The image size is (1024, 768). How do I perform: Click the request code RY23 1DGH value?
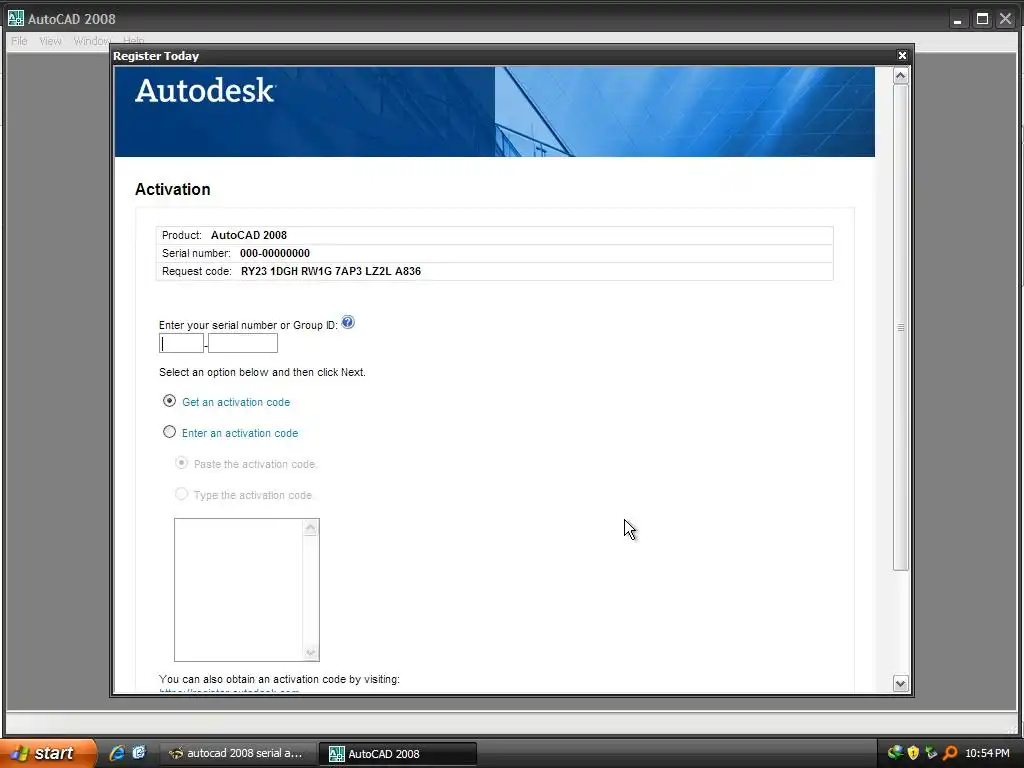(330, 271)
